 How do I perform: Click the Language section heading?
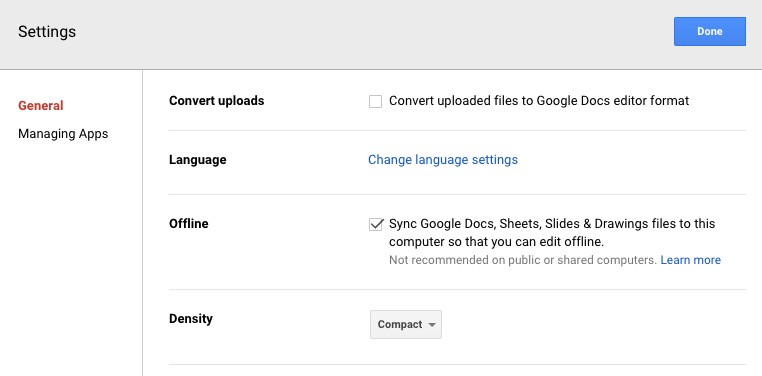coord(198,159)
